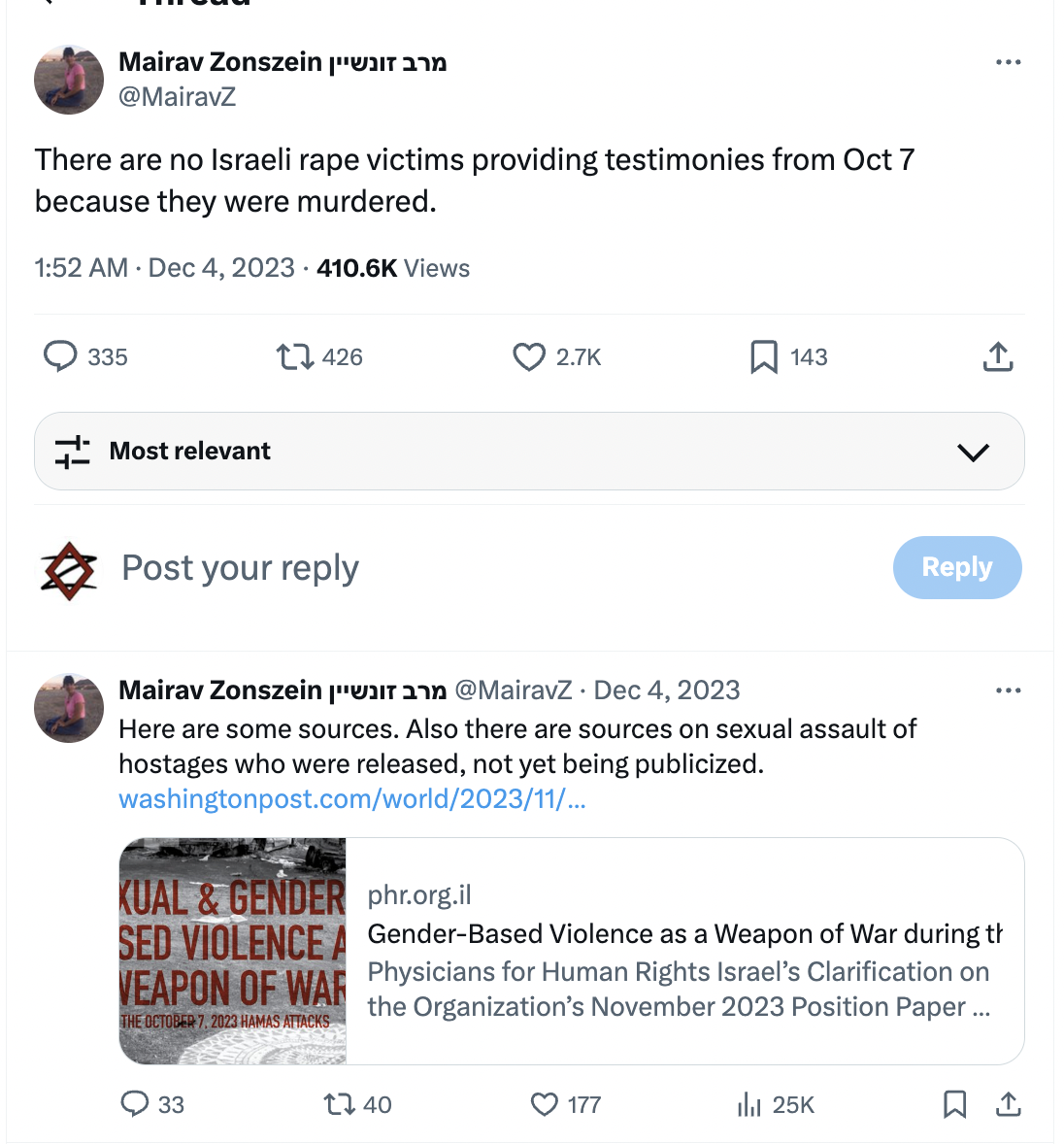Comment on the reply with 33 replies
1064x1144 pixels.
[x=135, y=1104]
